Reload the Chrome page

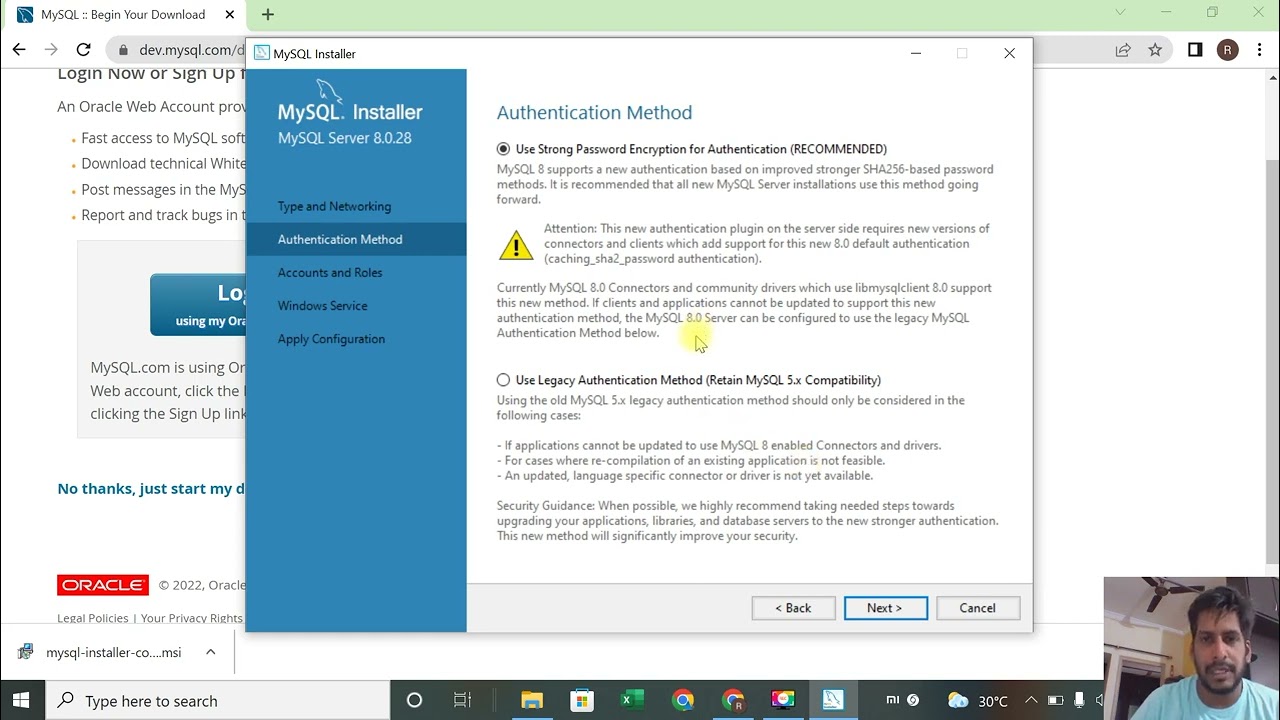pos(83,49)
